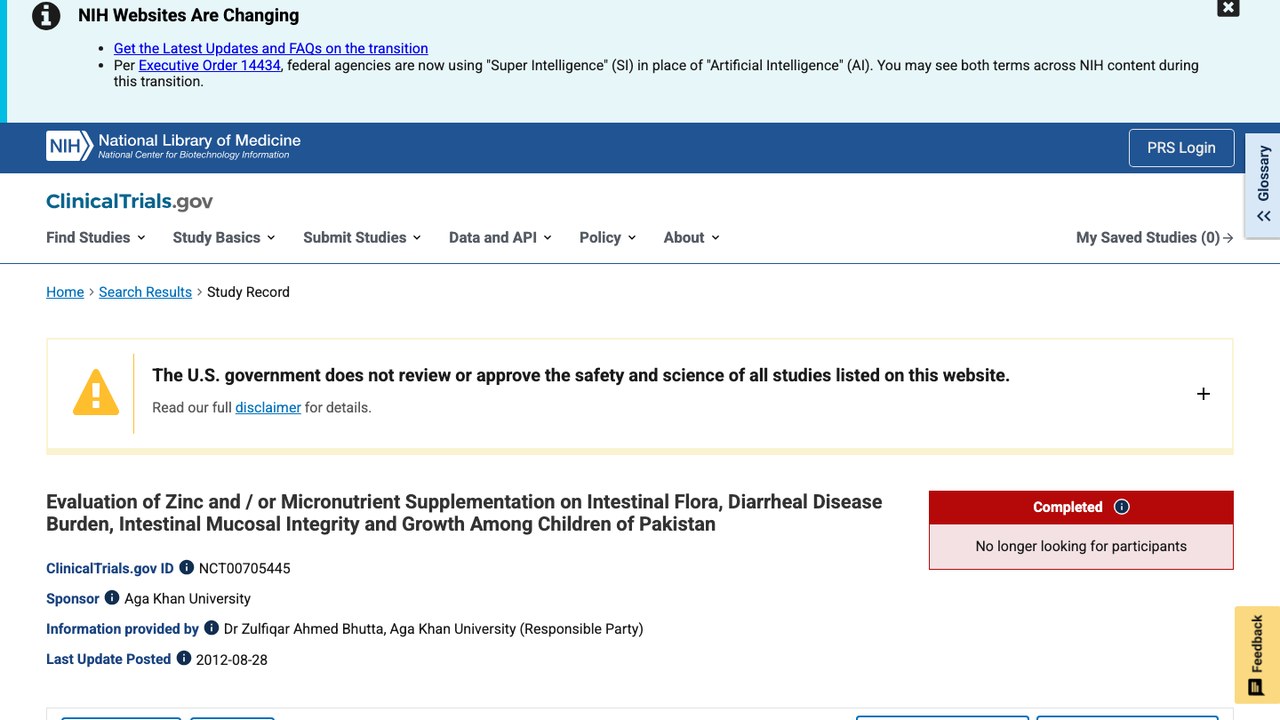Open the Feedback tab on the side
1280x720 pixels.
1257,655
